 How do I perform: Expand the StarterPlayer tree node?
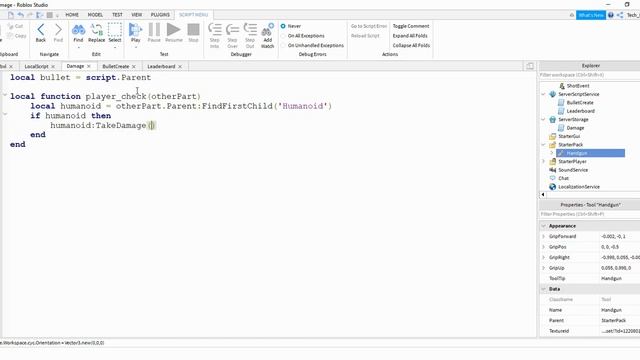pyautogui.click(x=543, y=162)
